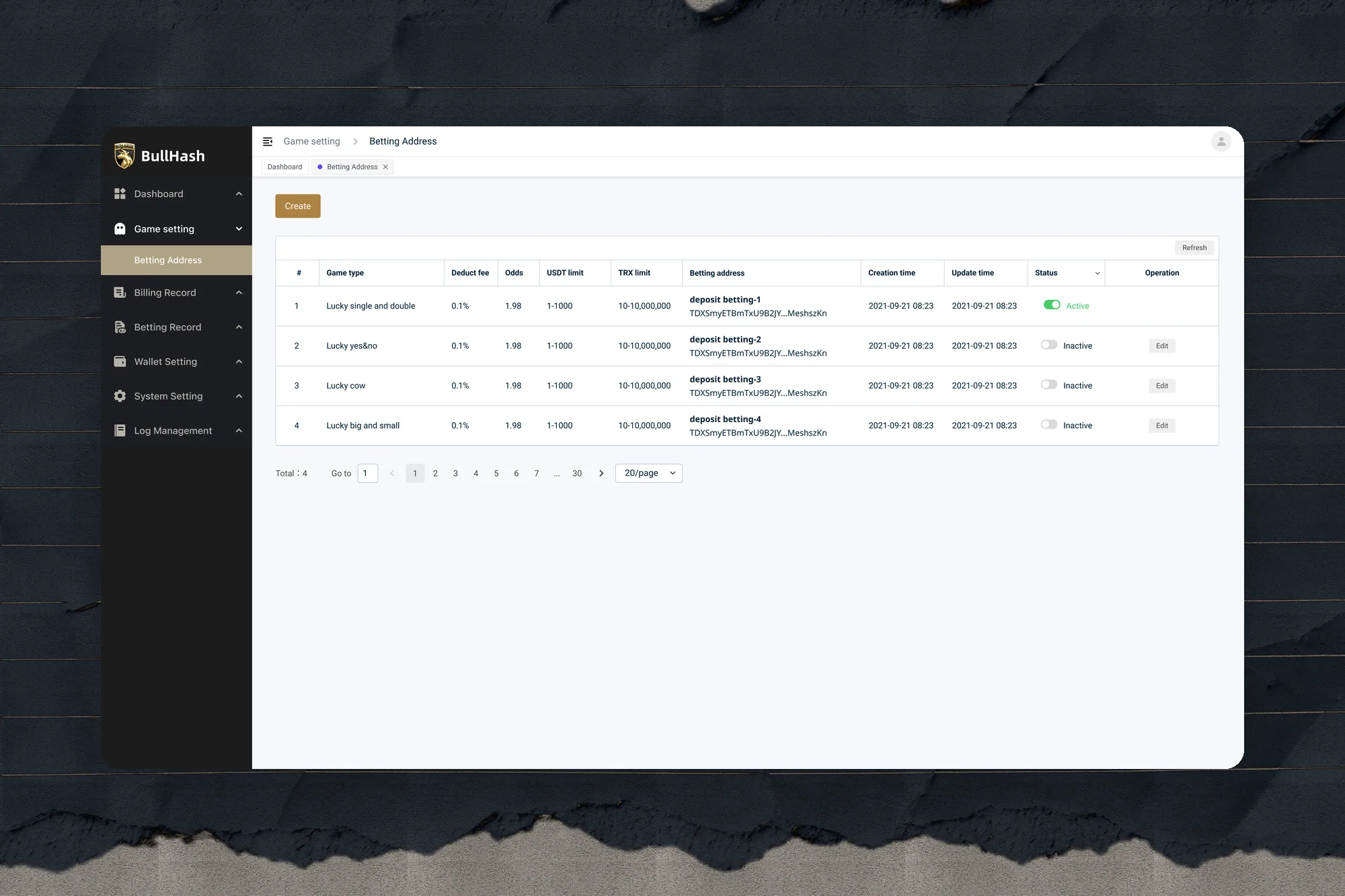Screen dimensions: 1345x896
Task: Click the Betting Record sidebar icon
Action: coord(120,327)
